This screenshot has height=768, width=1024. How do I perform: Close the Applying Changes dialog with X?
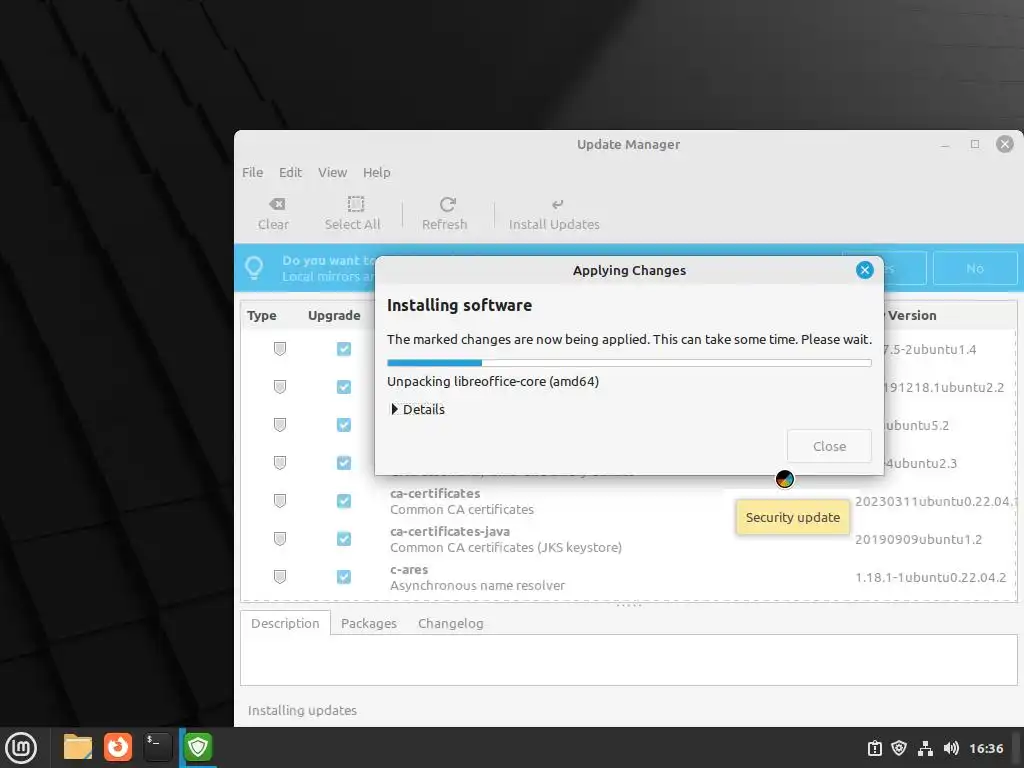(x=865, y=270)
